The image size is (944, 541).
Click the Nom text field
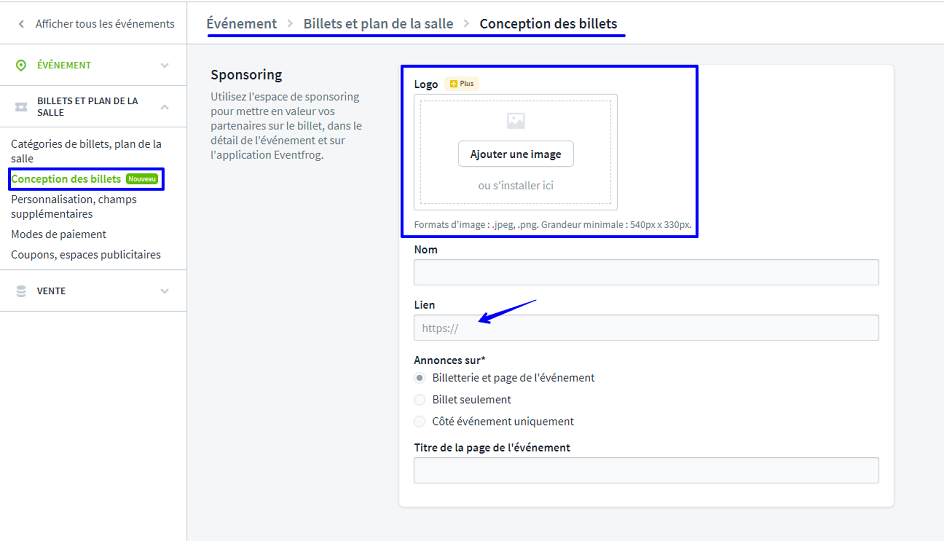[646, 272]
